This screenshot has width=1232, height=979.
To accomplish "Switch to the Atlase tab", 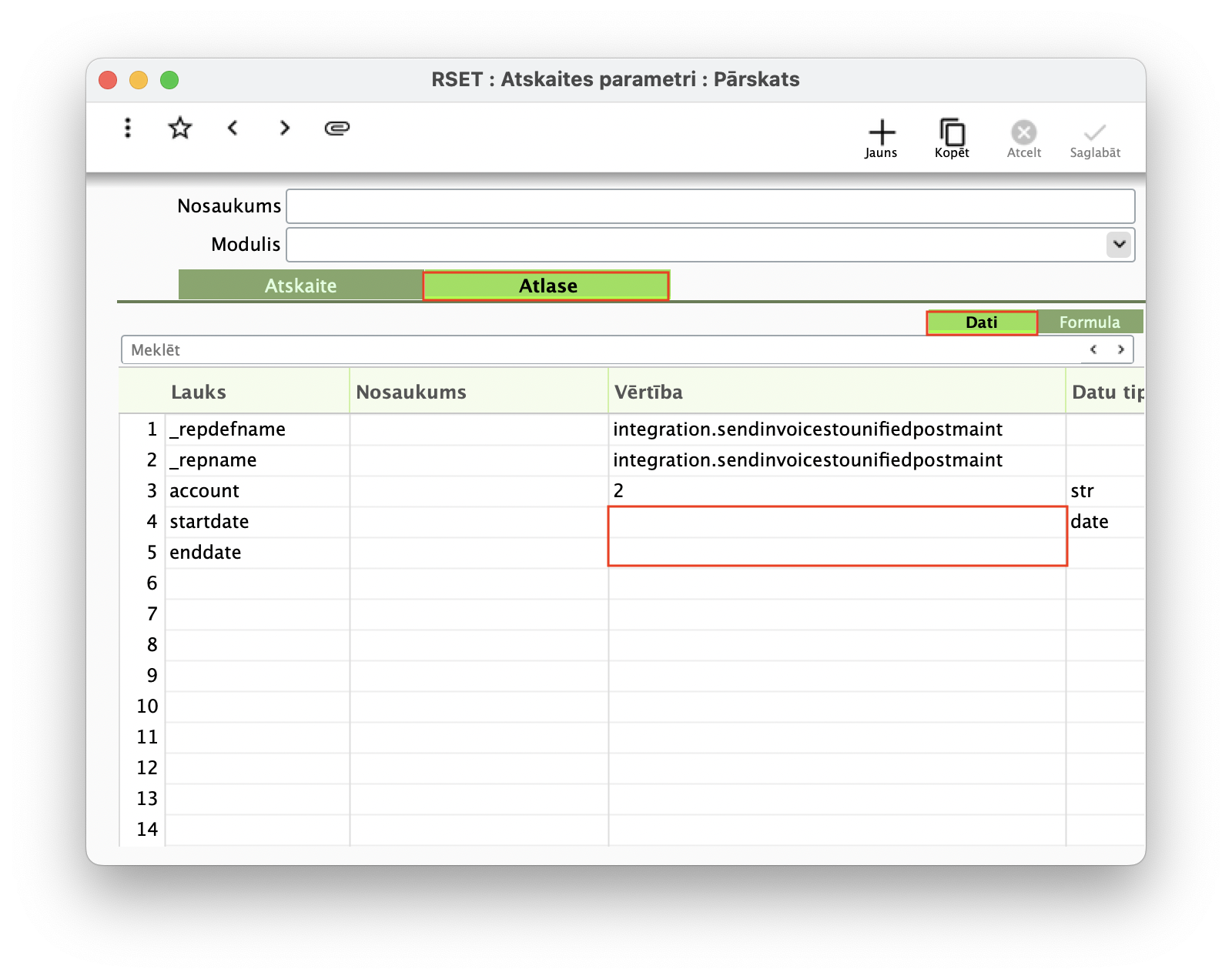I will point(547,286).
